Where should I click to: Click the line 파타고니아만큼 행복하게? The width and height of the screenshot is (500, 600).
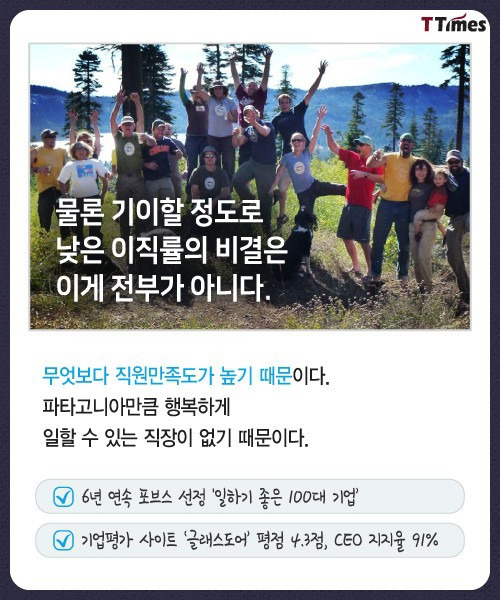click(x=136, y=407)
